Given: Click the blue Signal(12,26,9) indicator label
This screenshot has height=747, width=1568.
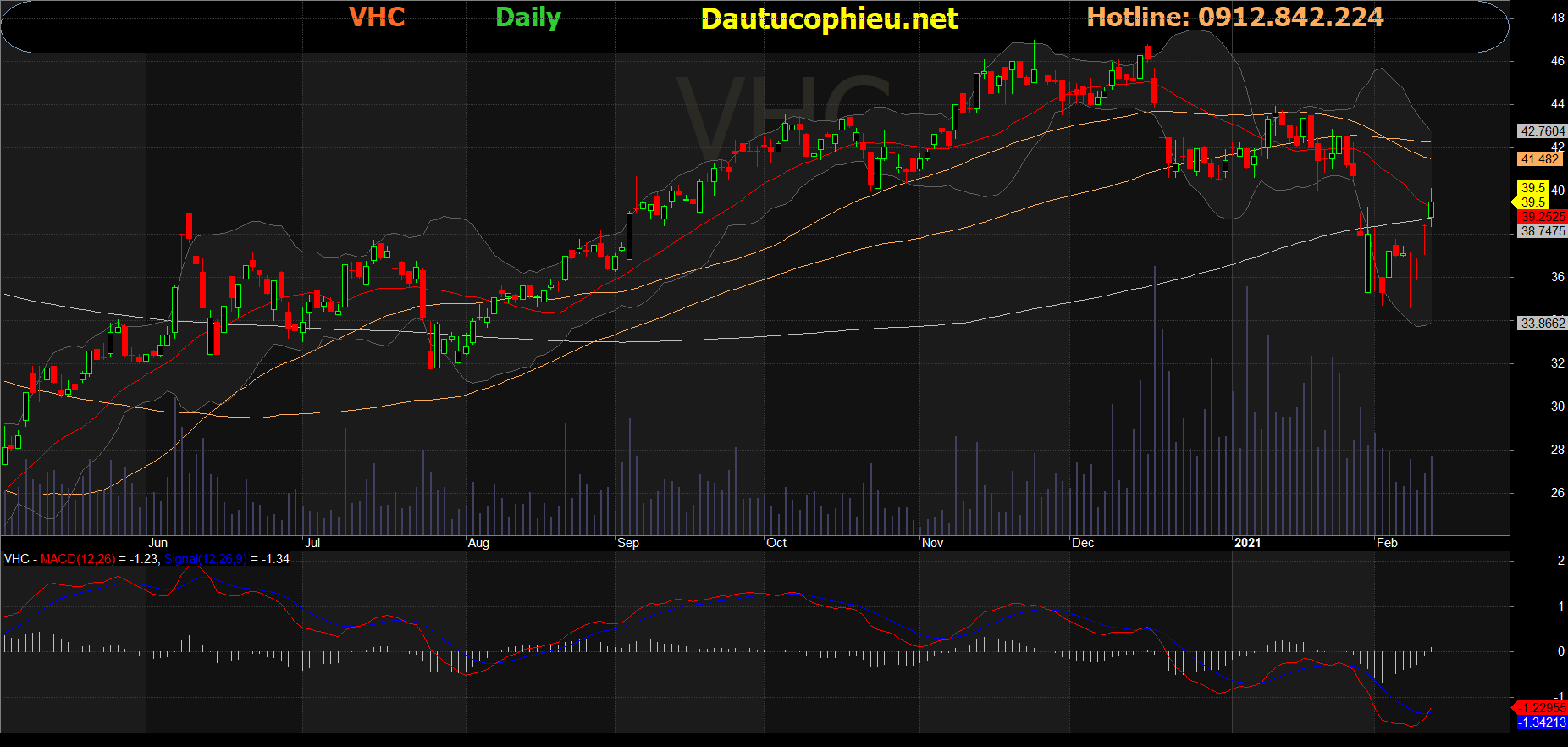Looking at the screenshot, I should [205, 559].
